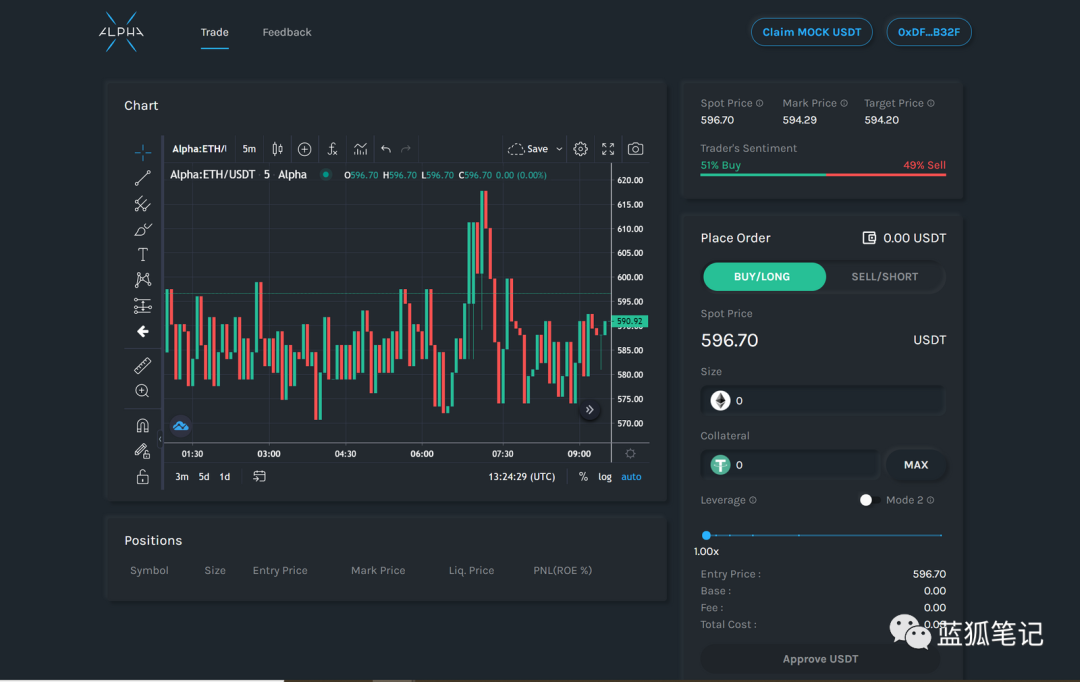Collapse the drawing toolbar side arrow
The image size is (1080, 682).
coord(160,439)
